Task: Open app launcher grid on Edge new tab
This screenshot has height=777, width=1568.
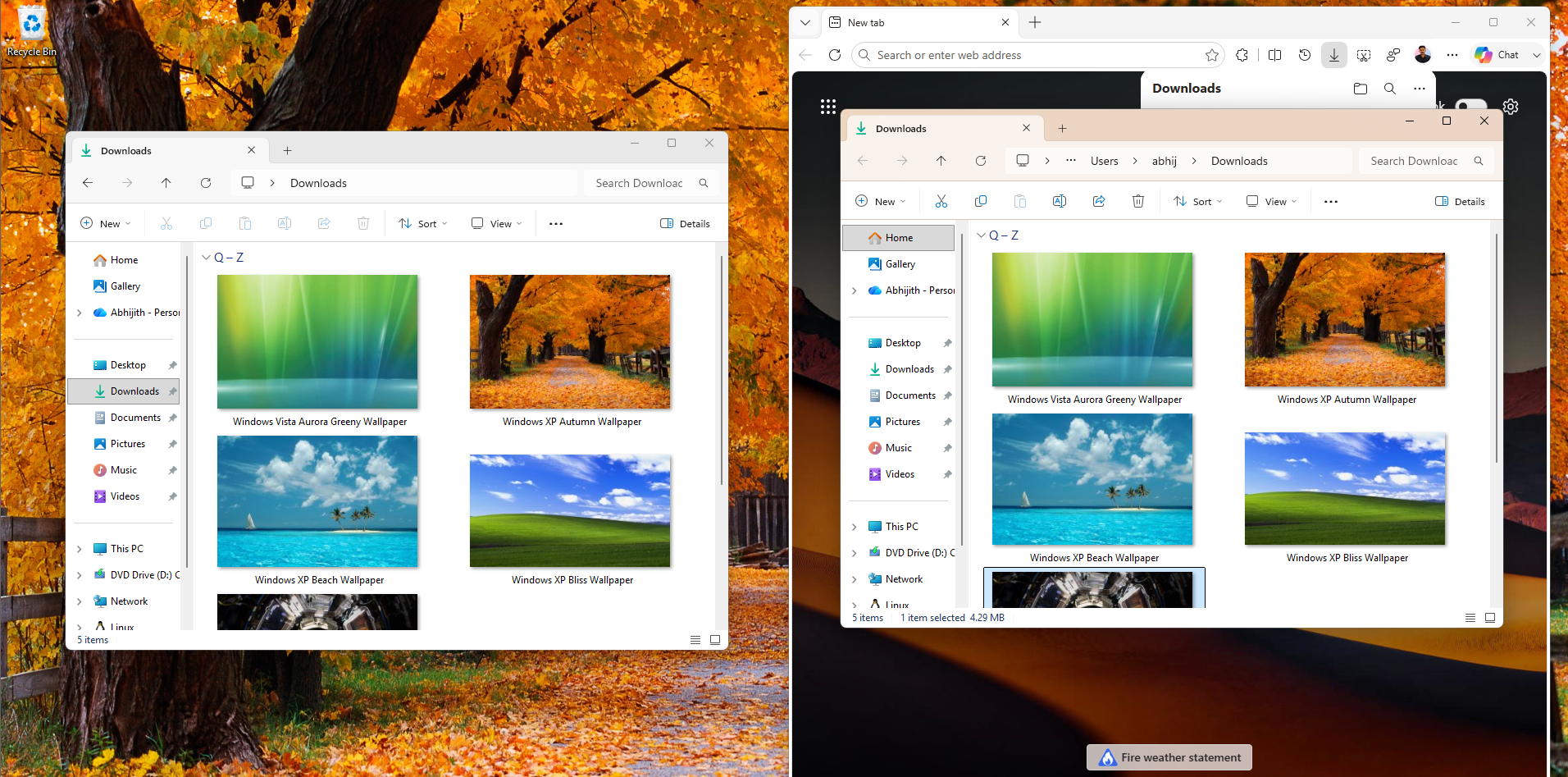Action: coord(828,107)
